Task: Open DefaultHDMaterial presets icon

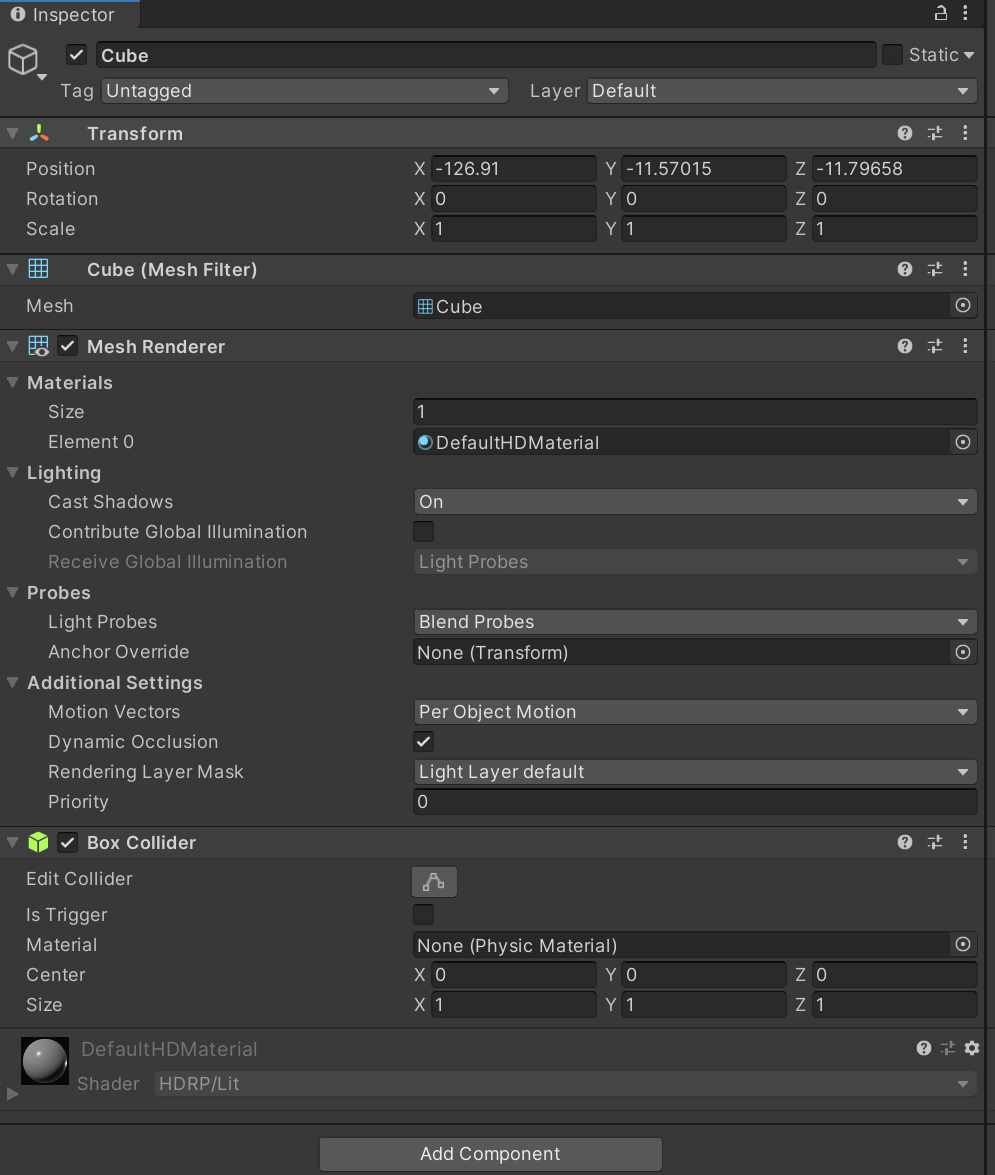Action: [x=948, y=1048]
